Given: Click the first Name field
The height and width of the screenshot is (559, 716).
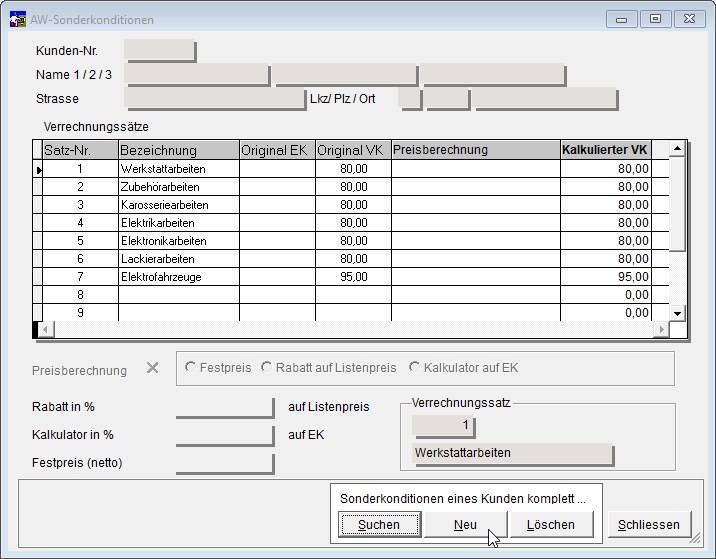Looking at the screenshot, I should (197, 75).
